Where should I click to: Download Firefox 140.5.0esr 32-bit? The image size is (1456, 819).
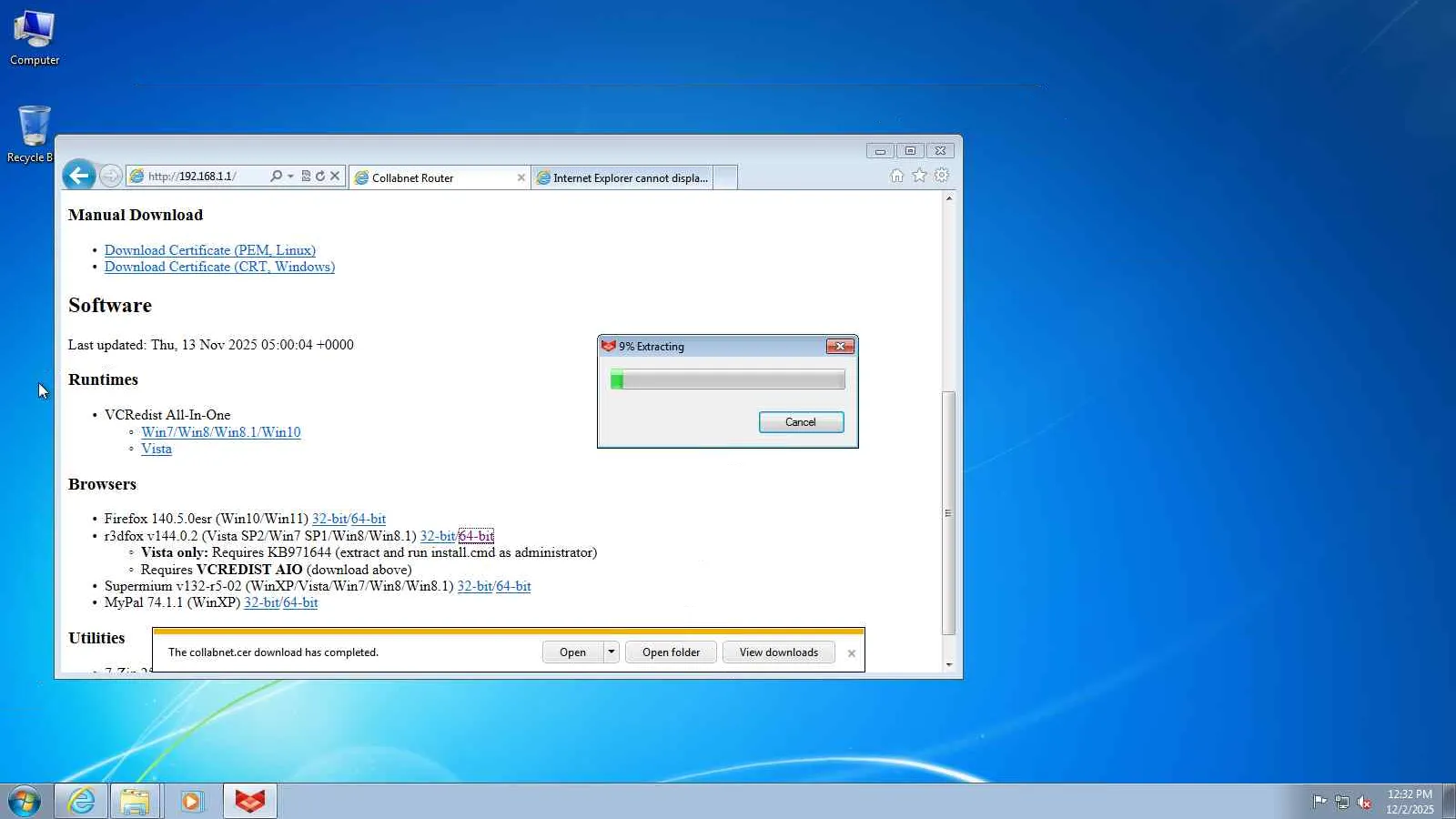point(329,519)
